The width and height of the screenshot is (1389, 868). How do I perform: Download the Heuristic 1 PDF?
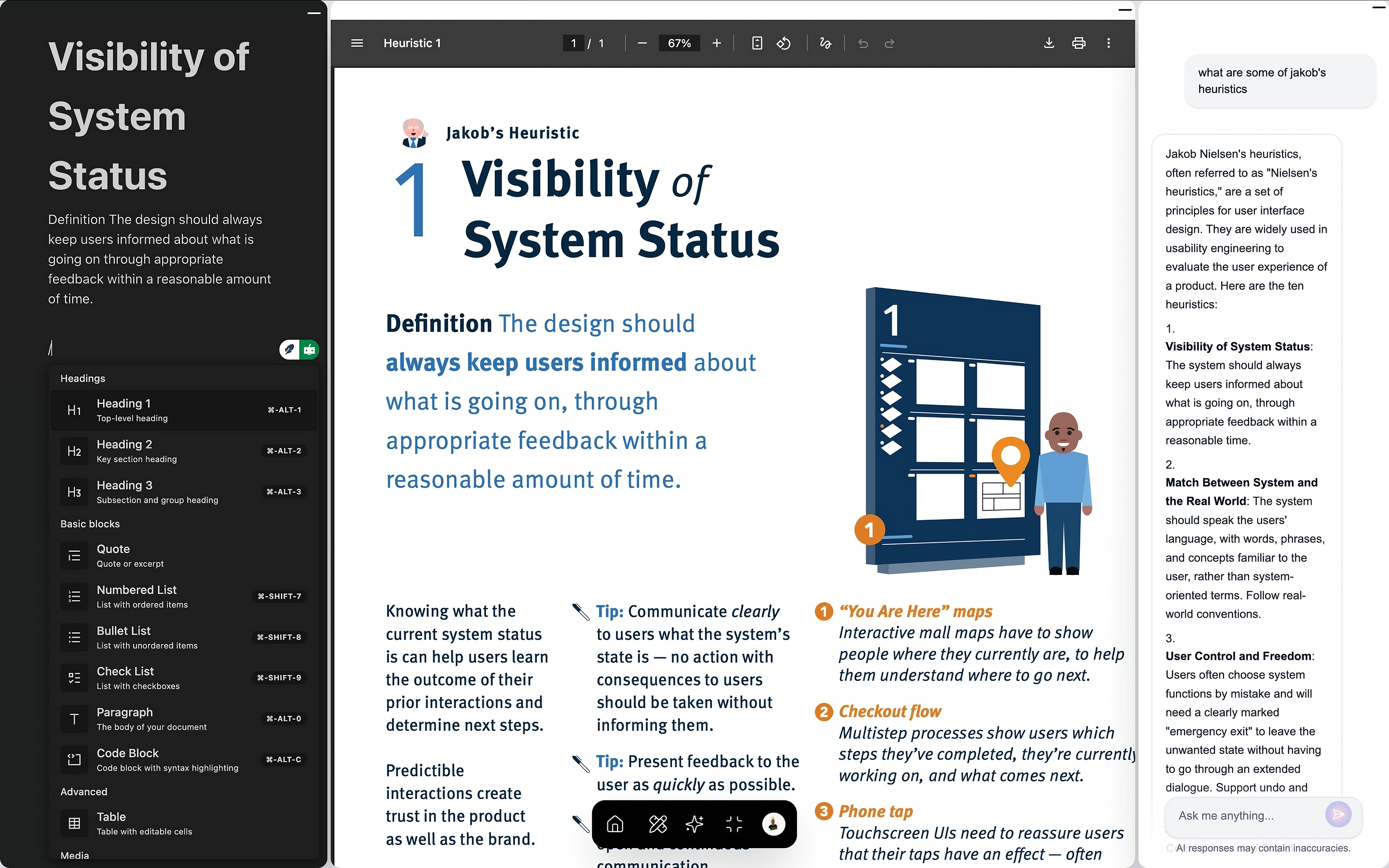1049,43
